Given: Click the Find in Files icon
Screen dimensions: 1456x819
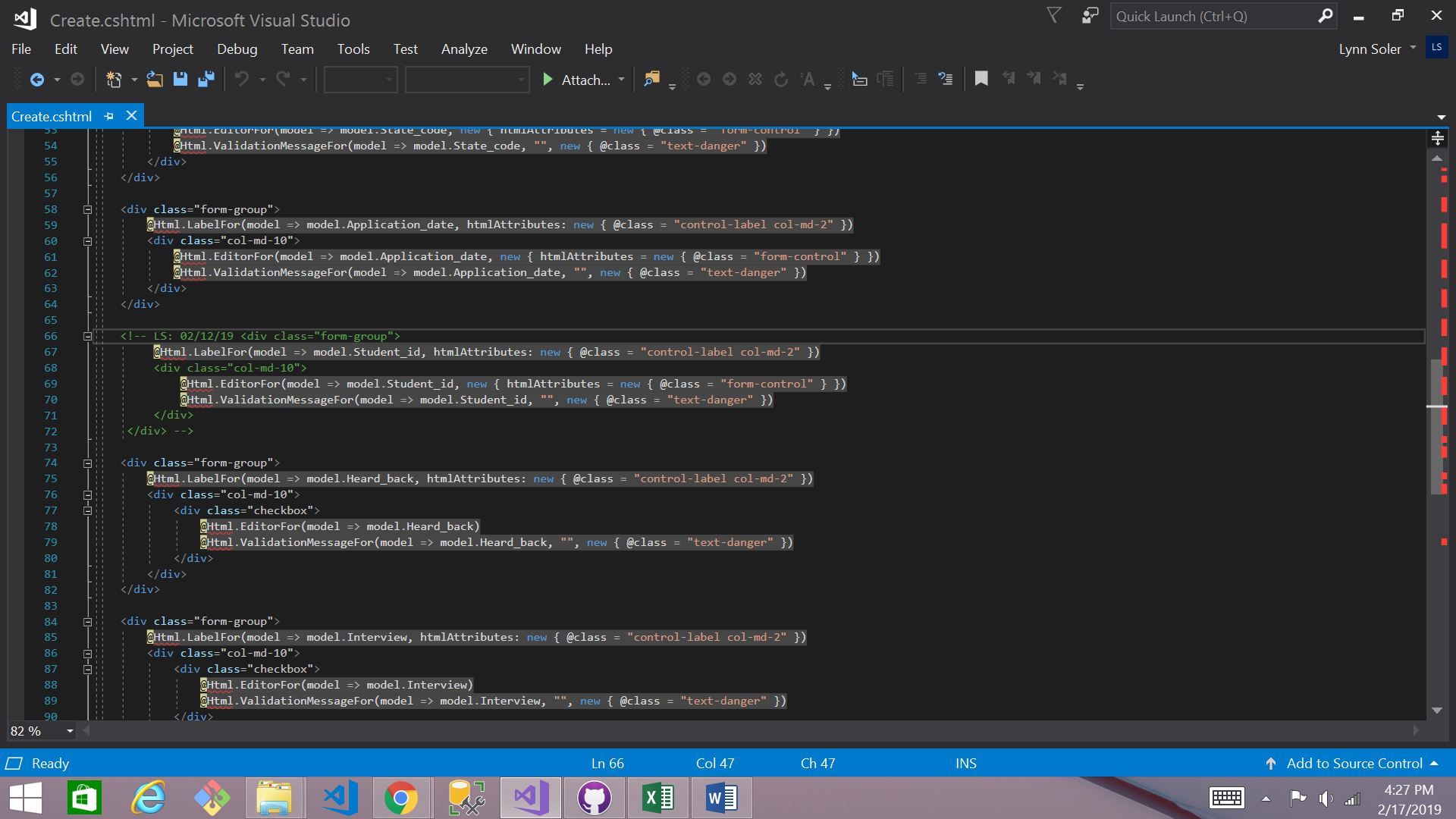Looking at the screenshot, I should tap(651, 79).
